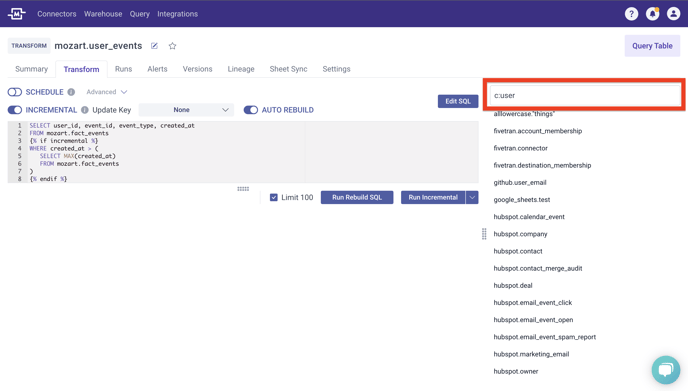This screenshot has height=391, width=688.
Task: Toggle the AUTO REBUILD switch
Action: 251,110
